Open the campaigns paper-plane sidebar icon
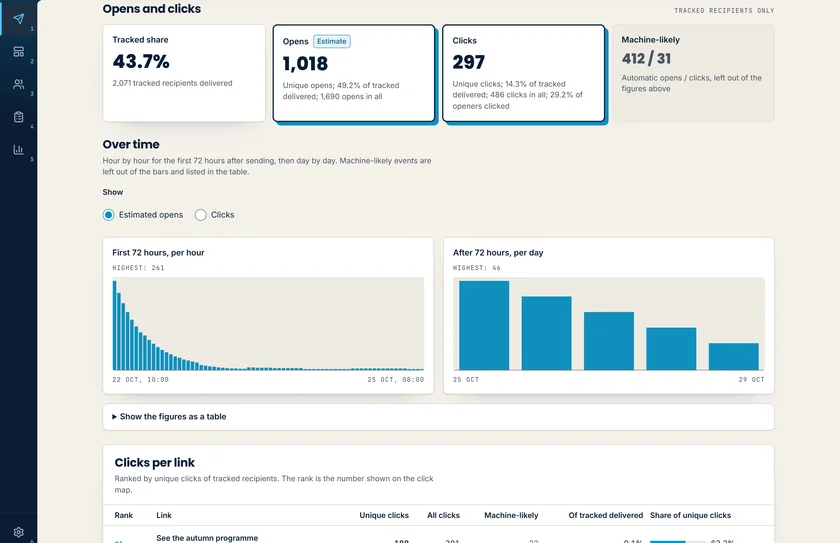This screenshot has height=543, width=840. [19, 19]
